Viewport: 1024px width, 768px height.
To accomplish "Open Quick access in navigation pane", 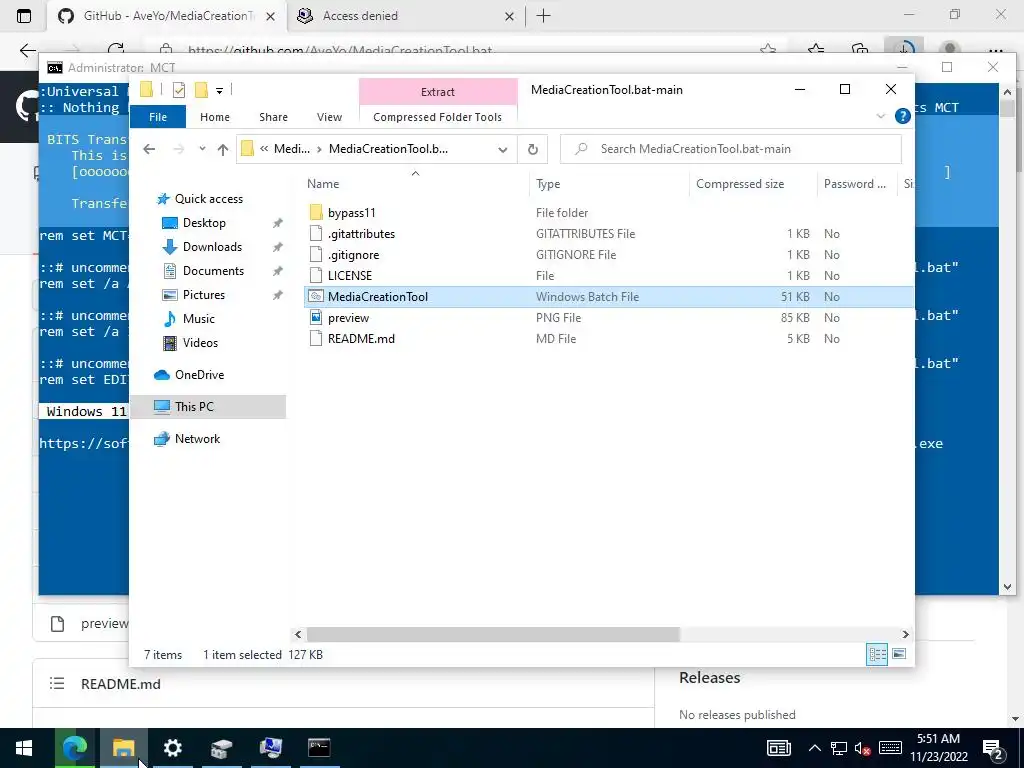I will click(x=208, y=199).
